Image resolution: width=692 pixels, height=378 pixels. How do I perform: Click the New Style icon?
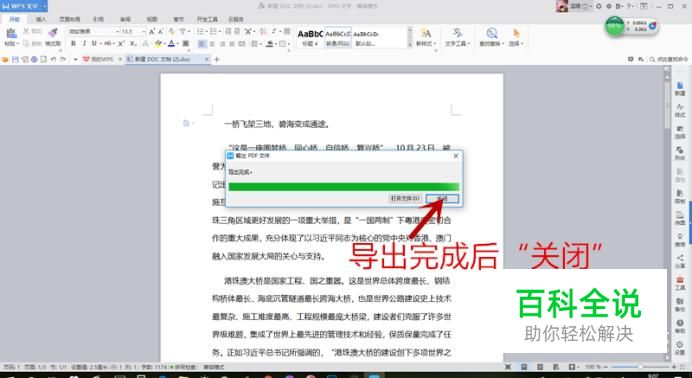pos(425,34)
